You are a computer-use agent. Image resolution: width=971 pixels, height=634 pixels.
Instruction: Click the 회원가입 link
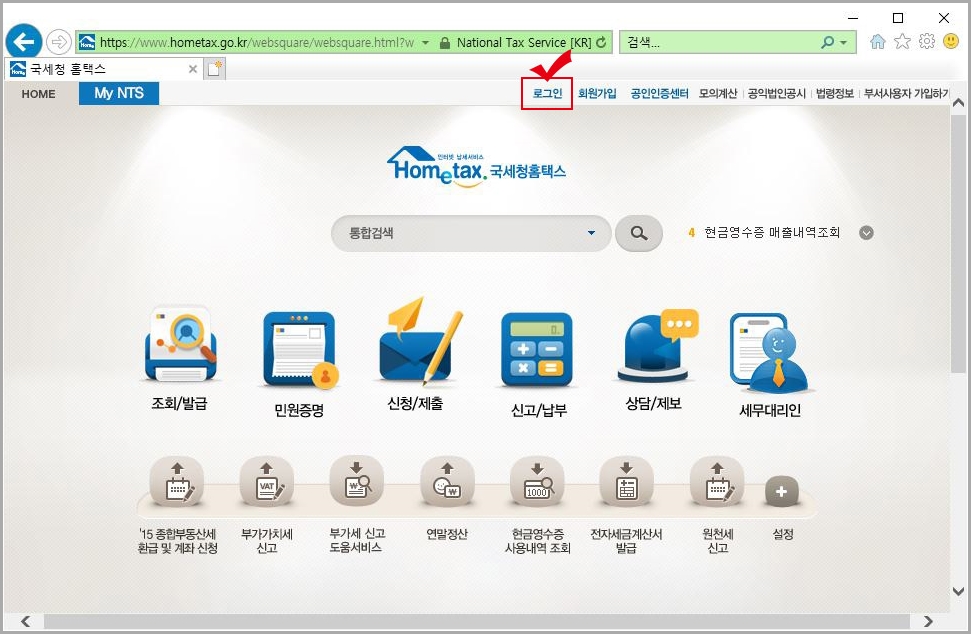pyautogui.click(x=597, y=93)
